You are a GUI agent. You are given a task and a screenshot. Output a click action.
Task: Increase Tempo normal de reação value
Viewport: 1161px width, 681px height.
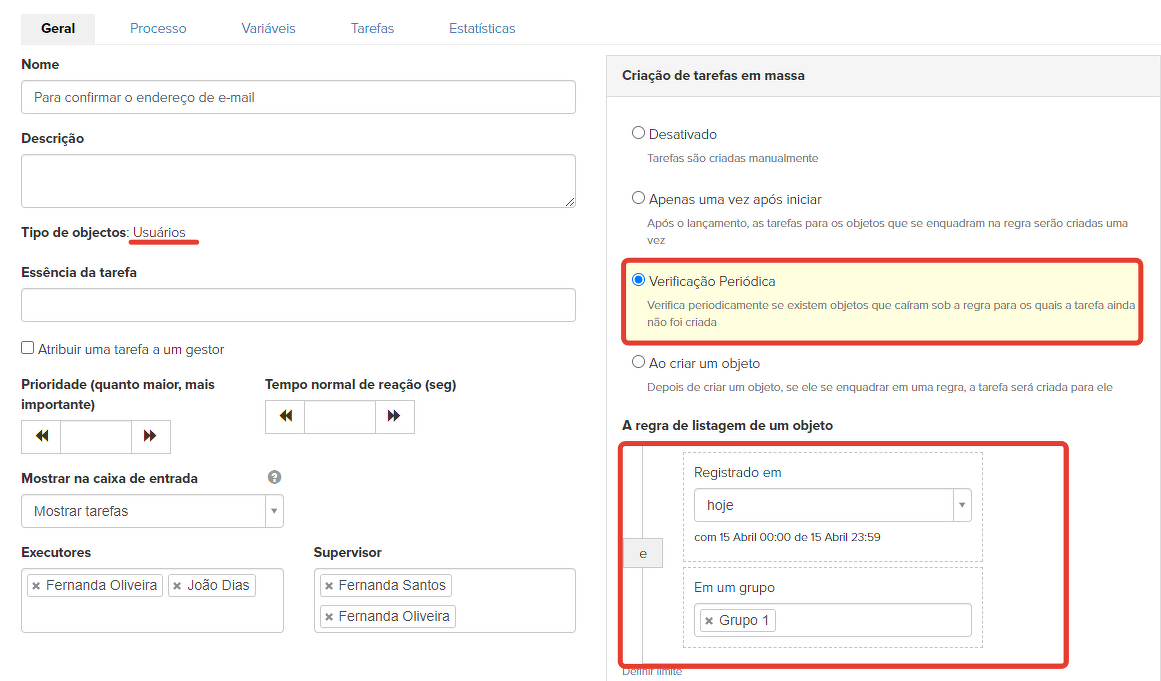[x=394, y=416]
